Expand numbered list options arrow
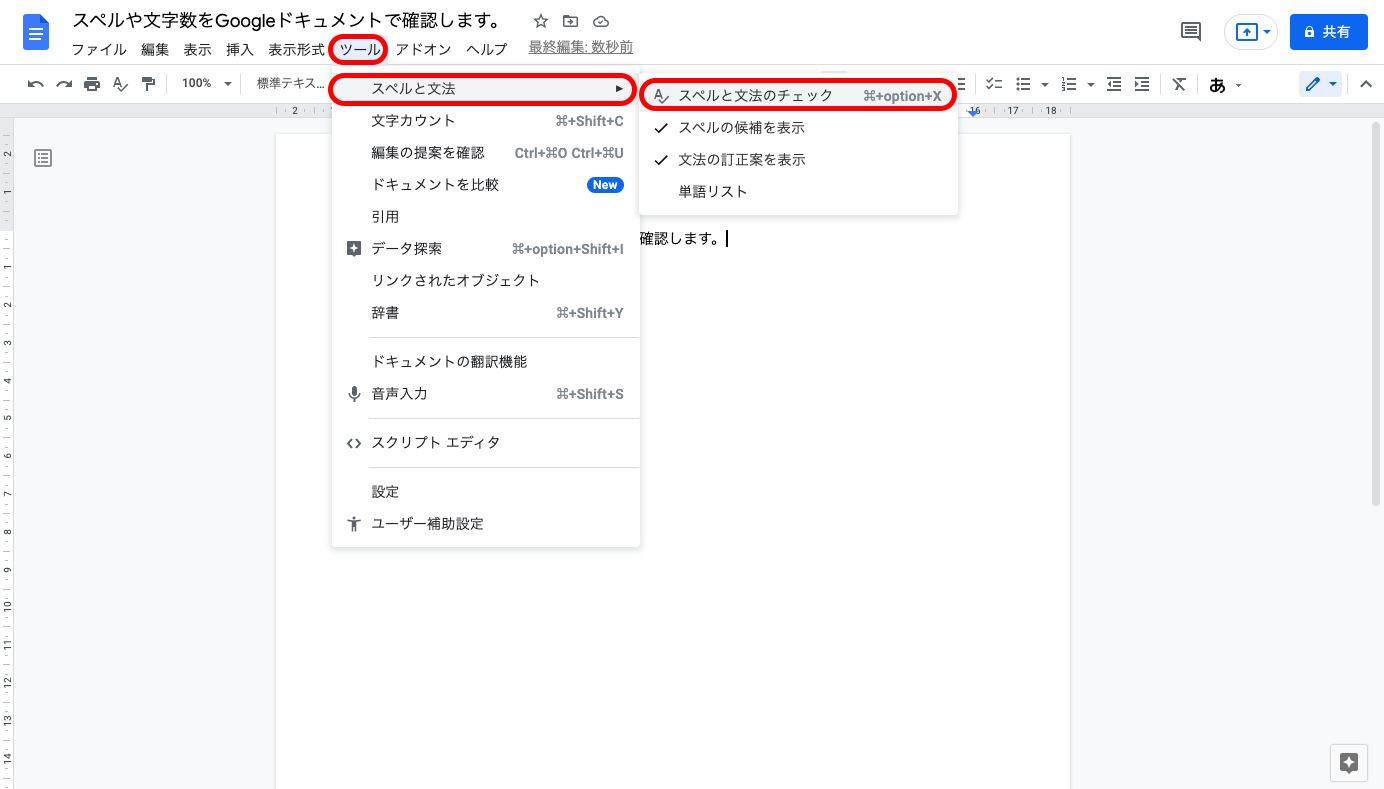 pos(1091,85)
